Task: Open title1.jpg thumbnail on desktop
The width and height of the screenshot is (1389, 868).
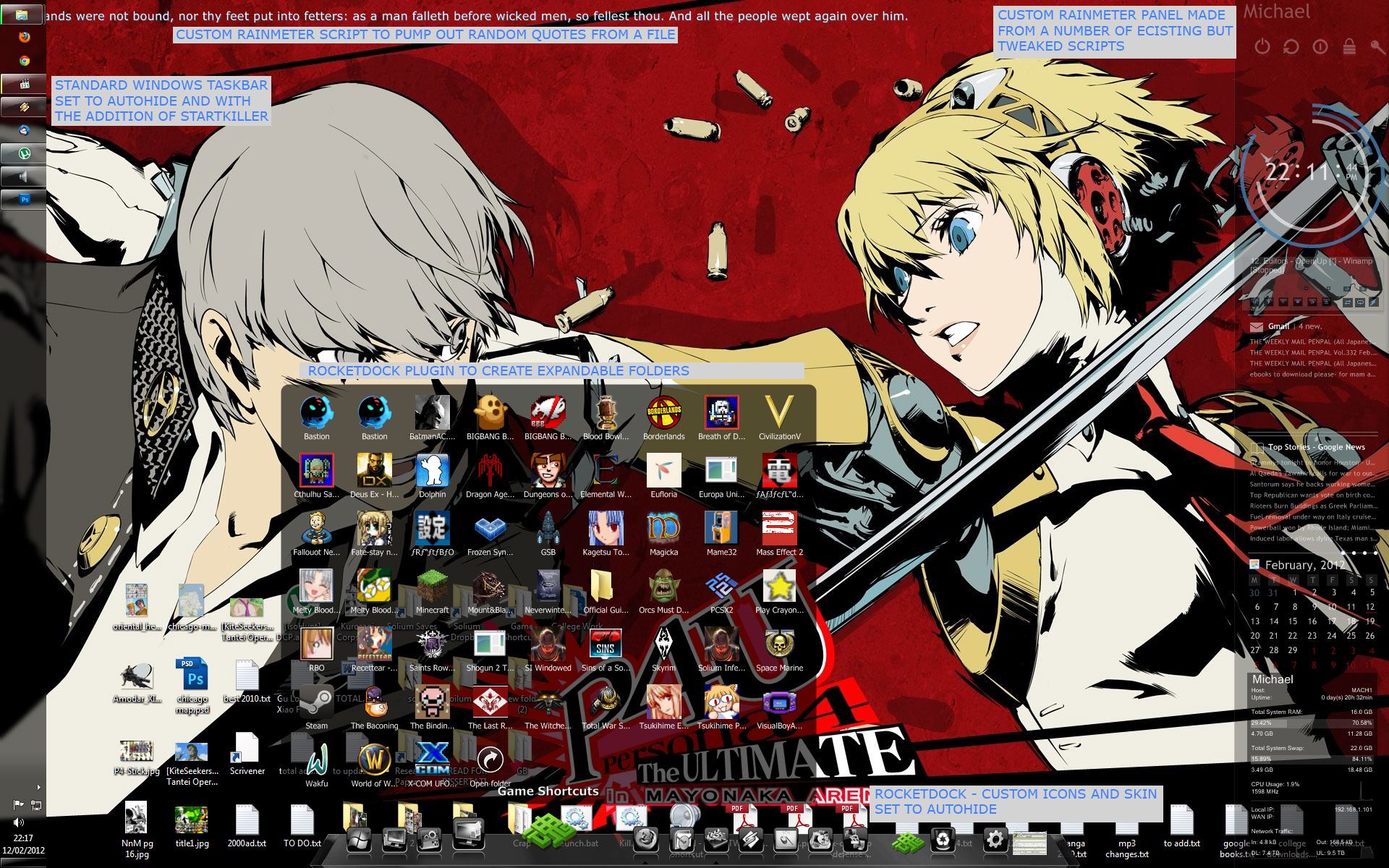Action: point(192,825)
